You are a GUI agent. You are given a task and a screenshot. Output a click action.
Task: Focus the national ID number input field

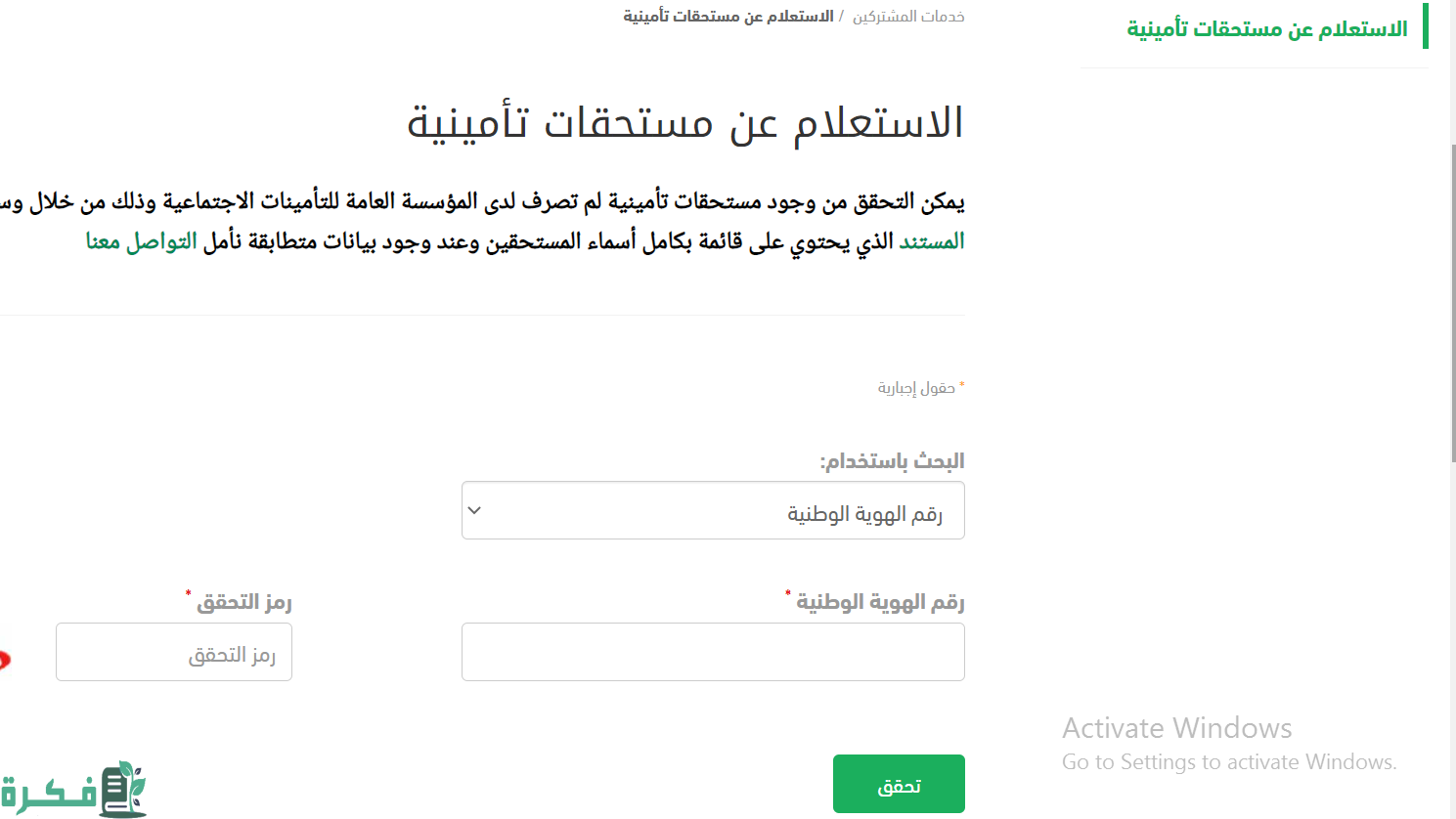tap(713, 652)
